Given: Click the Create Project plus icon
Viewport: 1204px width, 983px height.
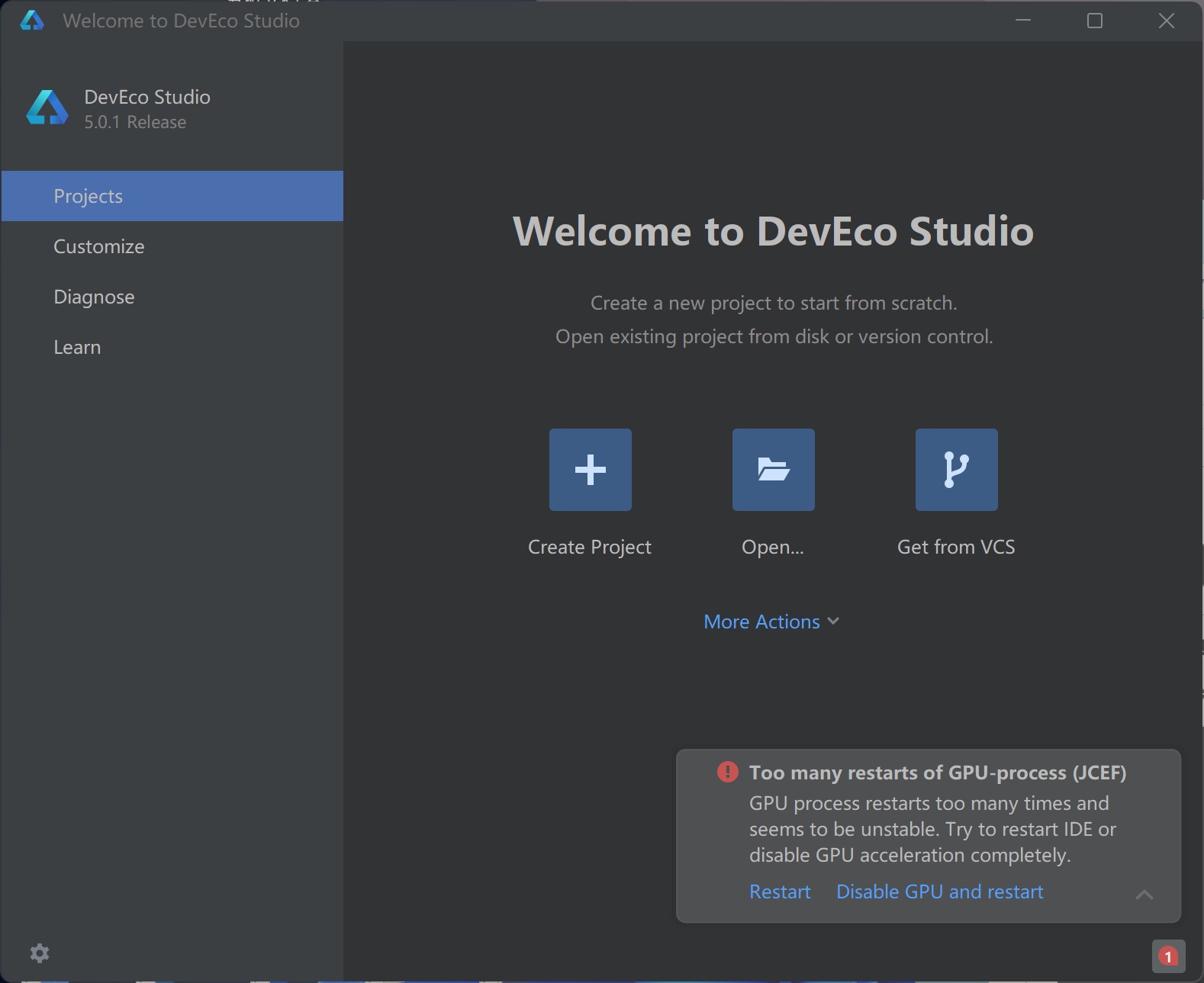Looking at the screenshot, I should click(591, 470).
